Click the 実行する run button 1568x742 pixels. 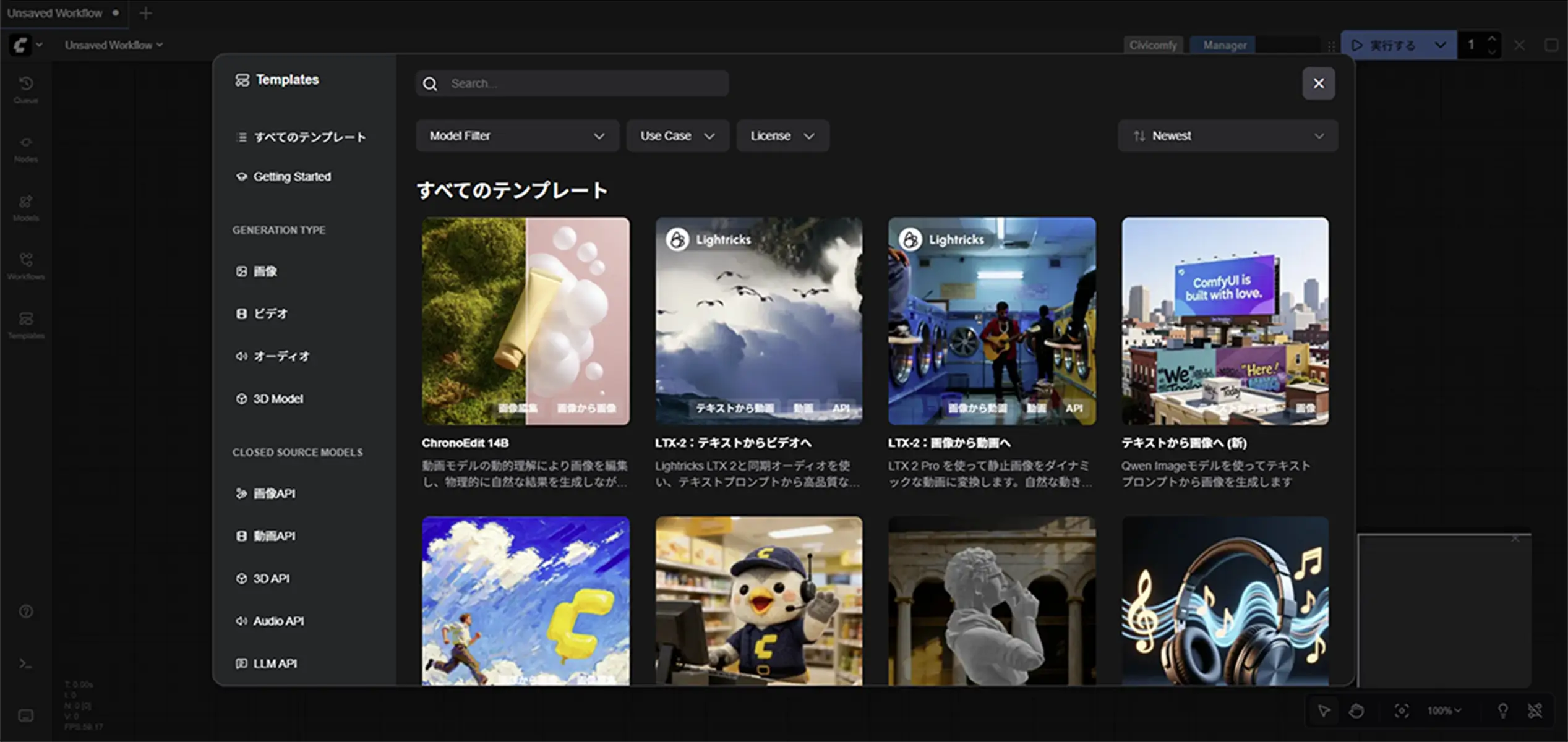pos(1392,45)
